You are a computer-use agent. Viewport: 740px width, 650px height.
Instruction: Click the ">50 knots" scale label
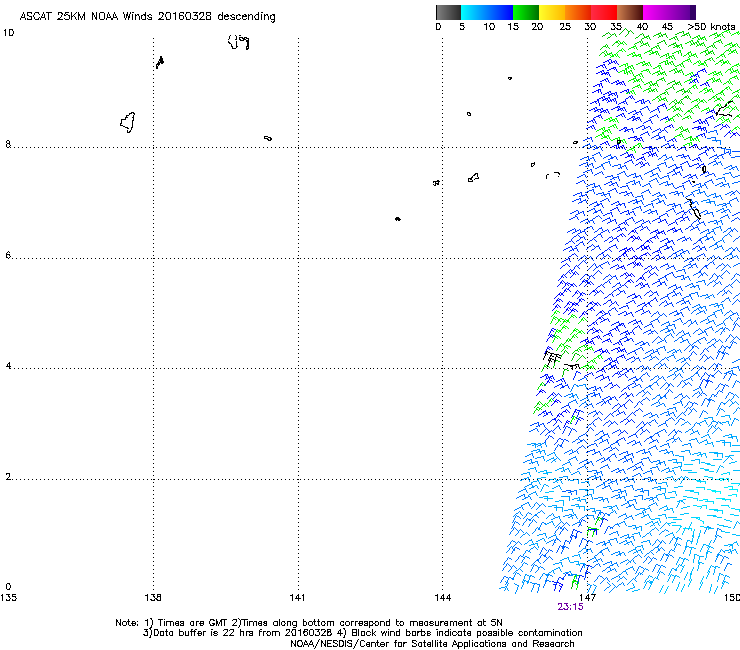[712, 27]
